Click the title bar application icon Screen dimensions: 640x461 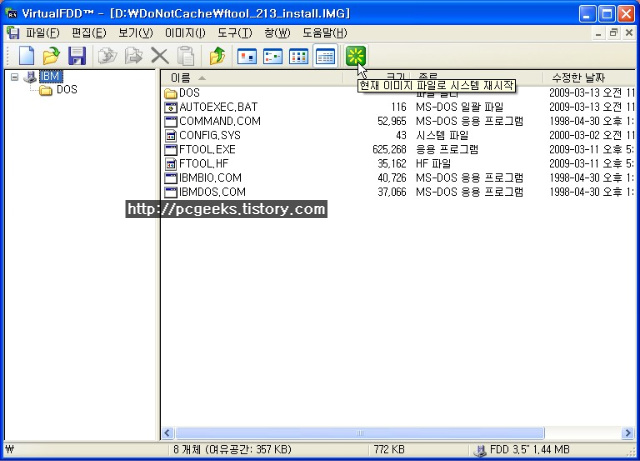11,13
